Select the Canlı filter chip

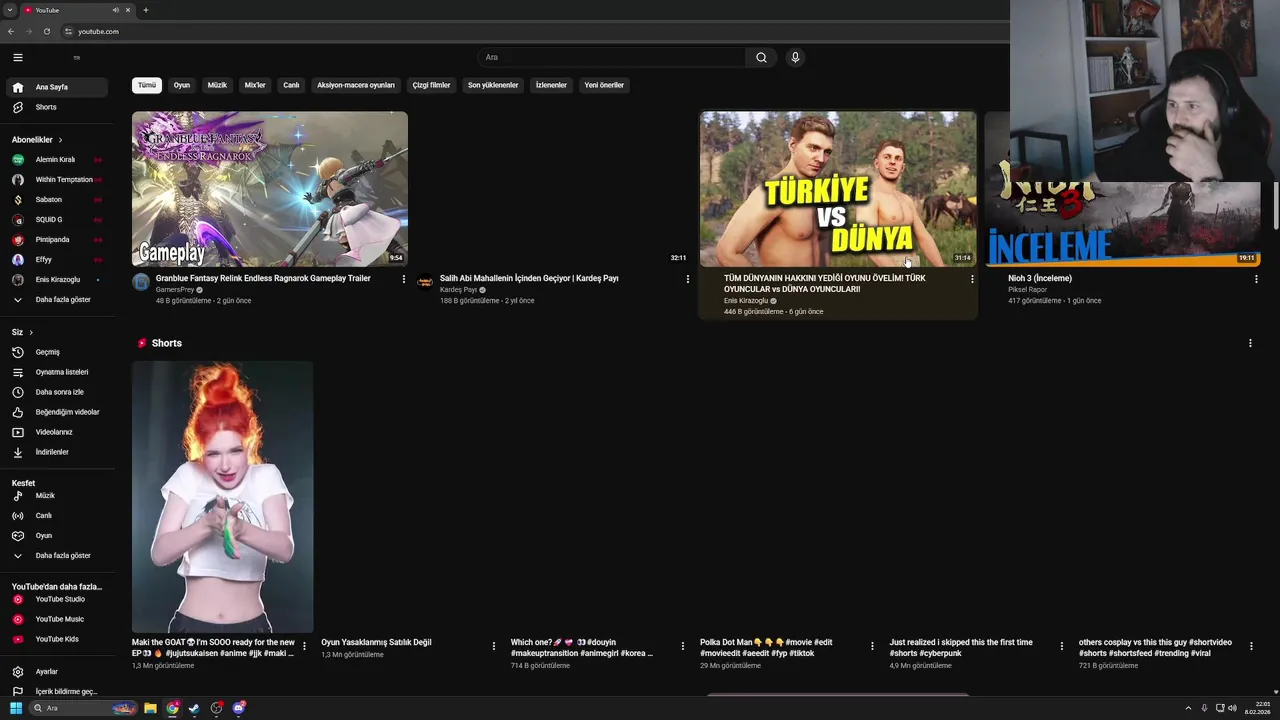291,85
